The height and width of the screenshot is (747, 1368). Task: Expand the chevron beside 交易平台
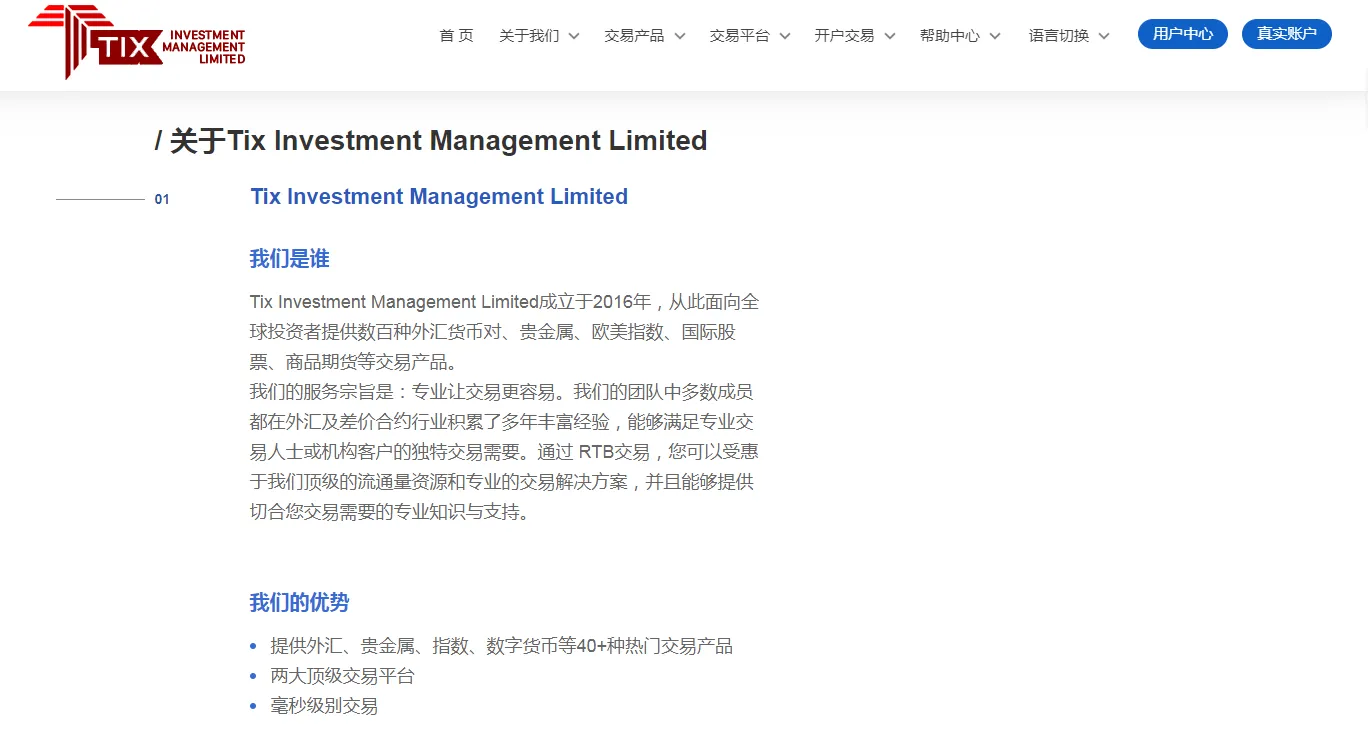(785, 36)
